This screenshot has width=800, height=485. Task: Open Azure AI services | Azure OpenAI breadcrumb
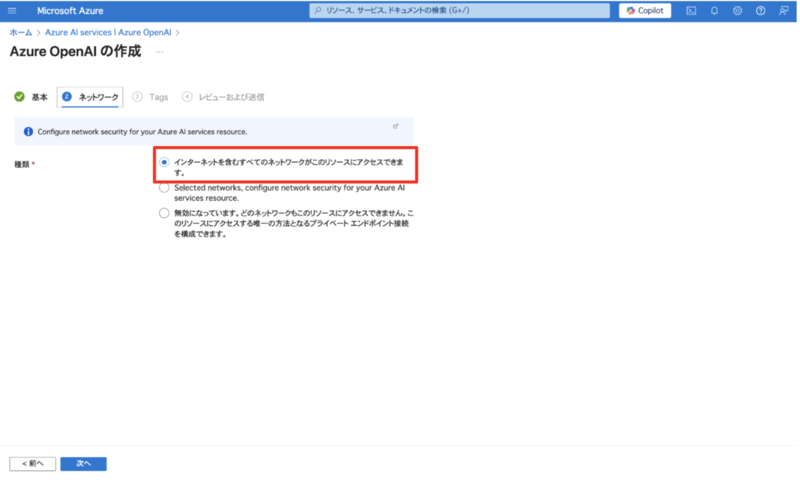(x=108, y=33)
